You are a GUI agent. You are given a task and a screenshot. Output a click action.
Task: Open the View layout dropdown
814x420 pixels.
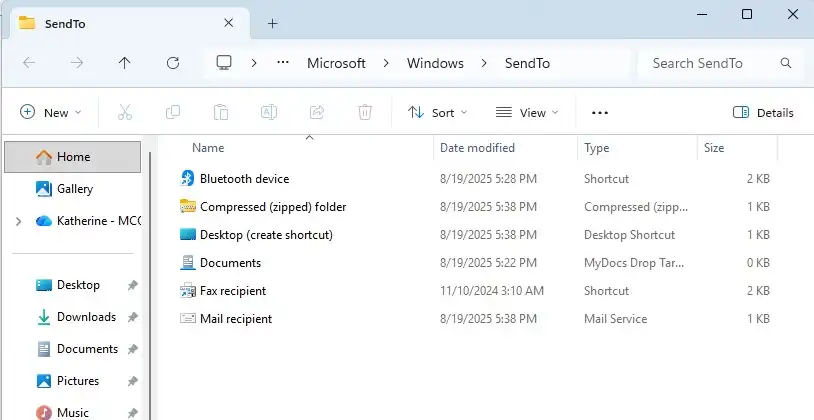527,113
